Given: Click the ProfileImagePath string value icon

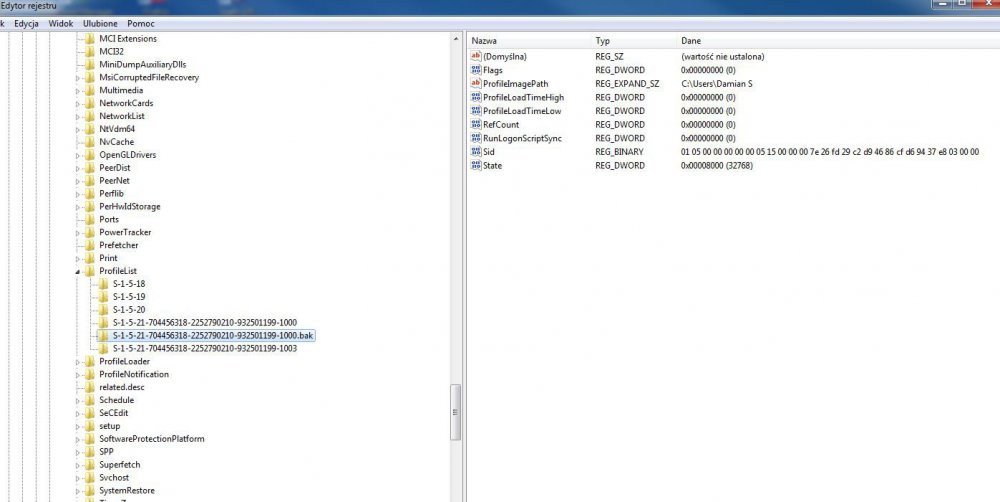Looking at the screenshot, I should click(x=475, y=84).
